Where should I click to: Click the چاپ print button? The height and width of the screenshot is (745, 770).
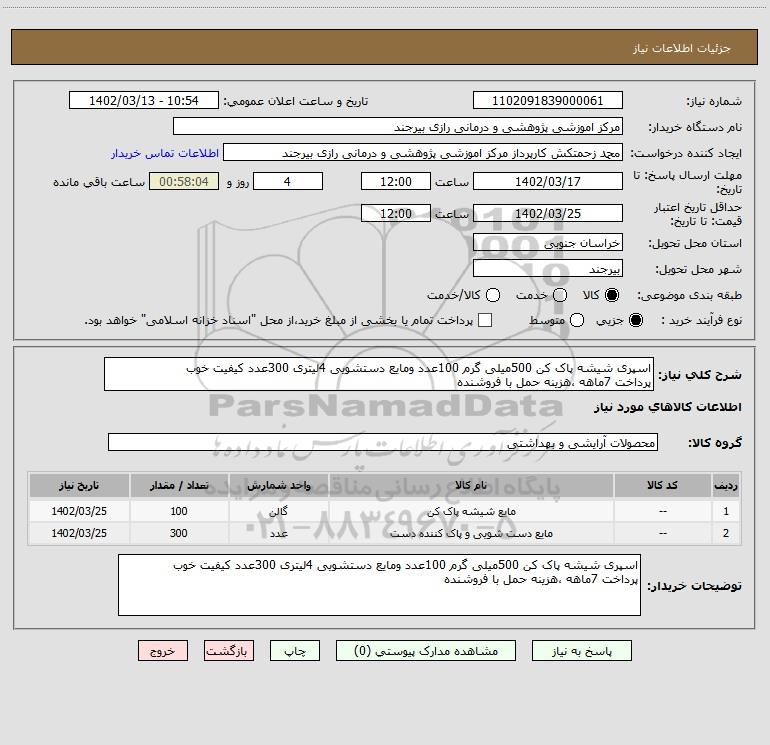pos(295,651)
